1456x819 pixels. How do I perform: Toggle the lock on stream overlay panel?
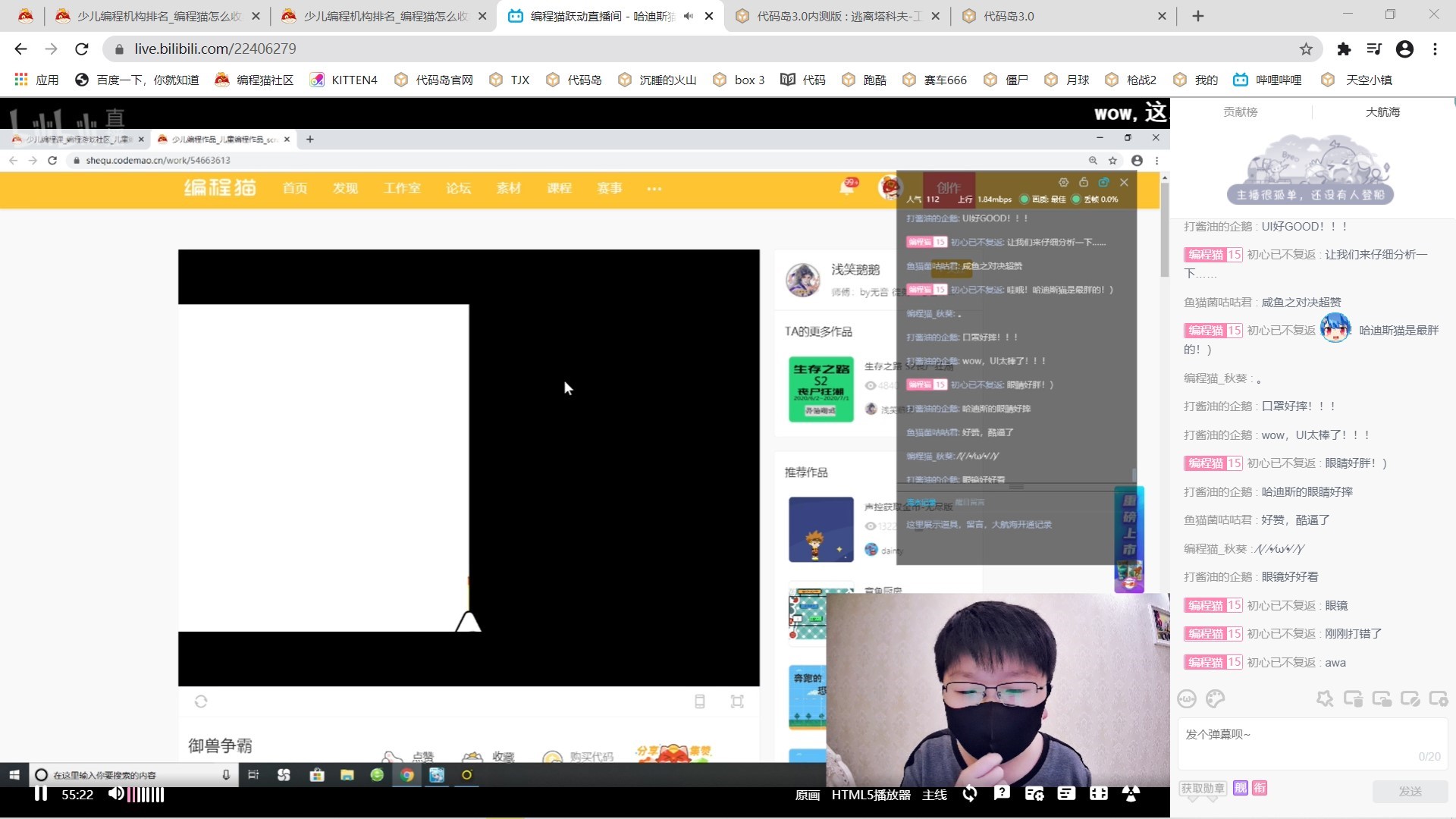(x=1084, y=182)
